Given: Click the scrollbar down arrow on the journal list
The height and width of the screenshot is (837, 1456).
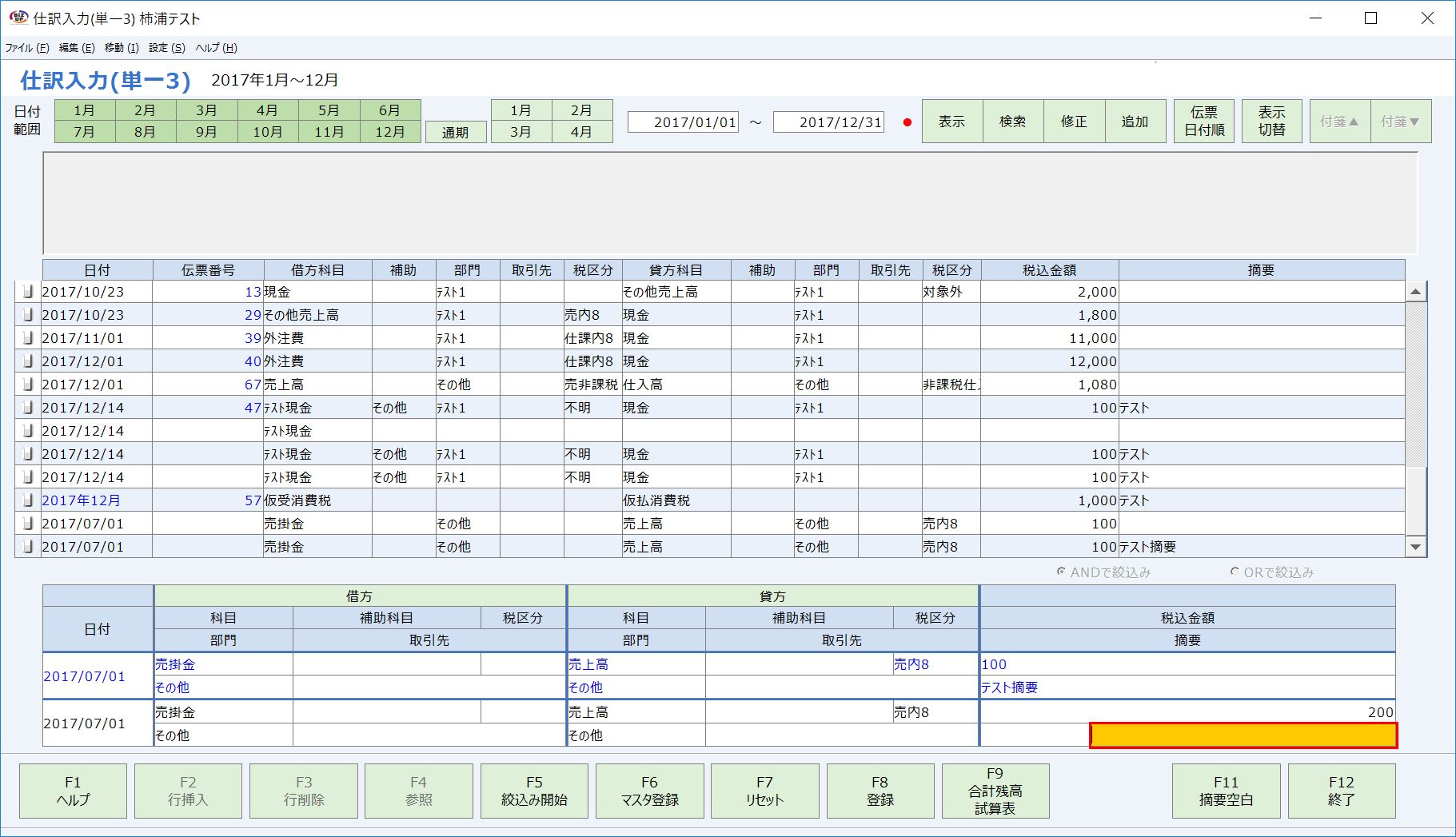Looking at the screenshot, I should [1415, 546].
